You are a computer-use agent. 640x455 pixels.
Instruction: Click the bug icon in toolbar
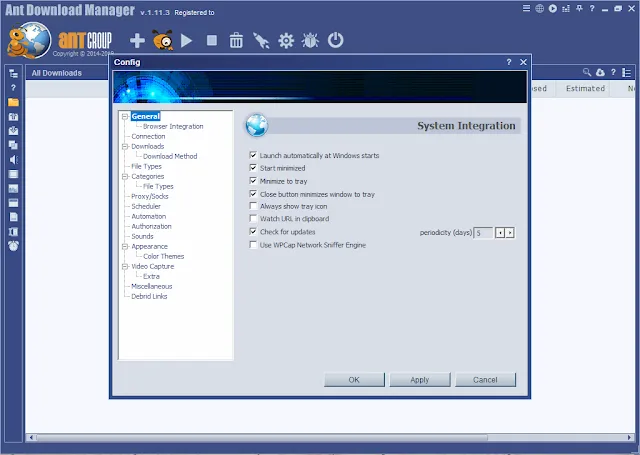(310, 41)
